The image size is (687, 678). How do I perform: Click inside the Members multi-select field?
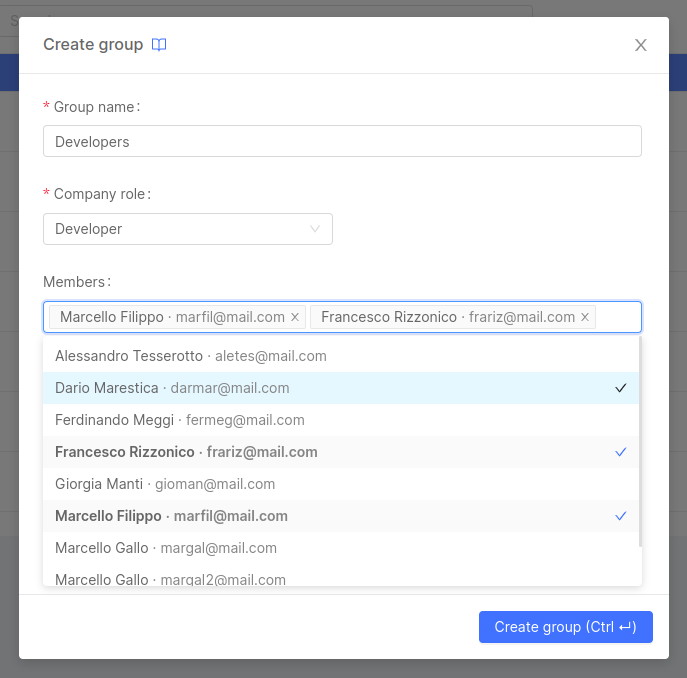point(616,317)
